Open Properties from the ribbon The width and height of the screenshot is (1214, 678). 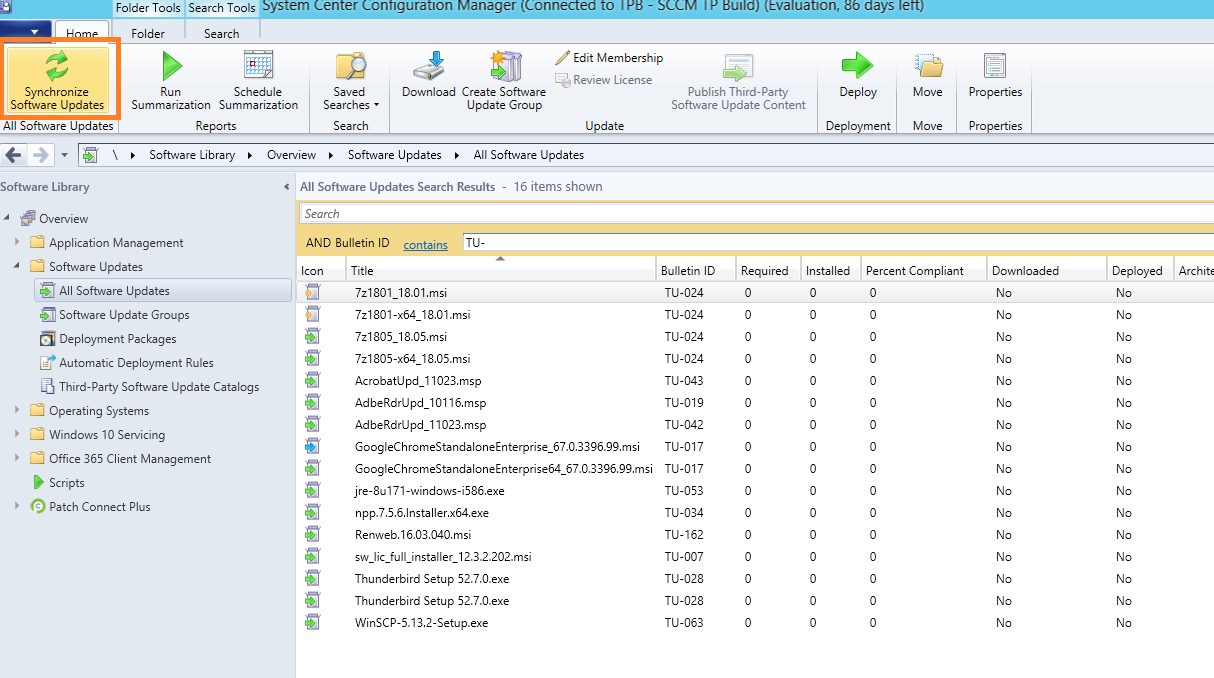995,67
